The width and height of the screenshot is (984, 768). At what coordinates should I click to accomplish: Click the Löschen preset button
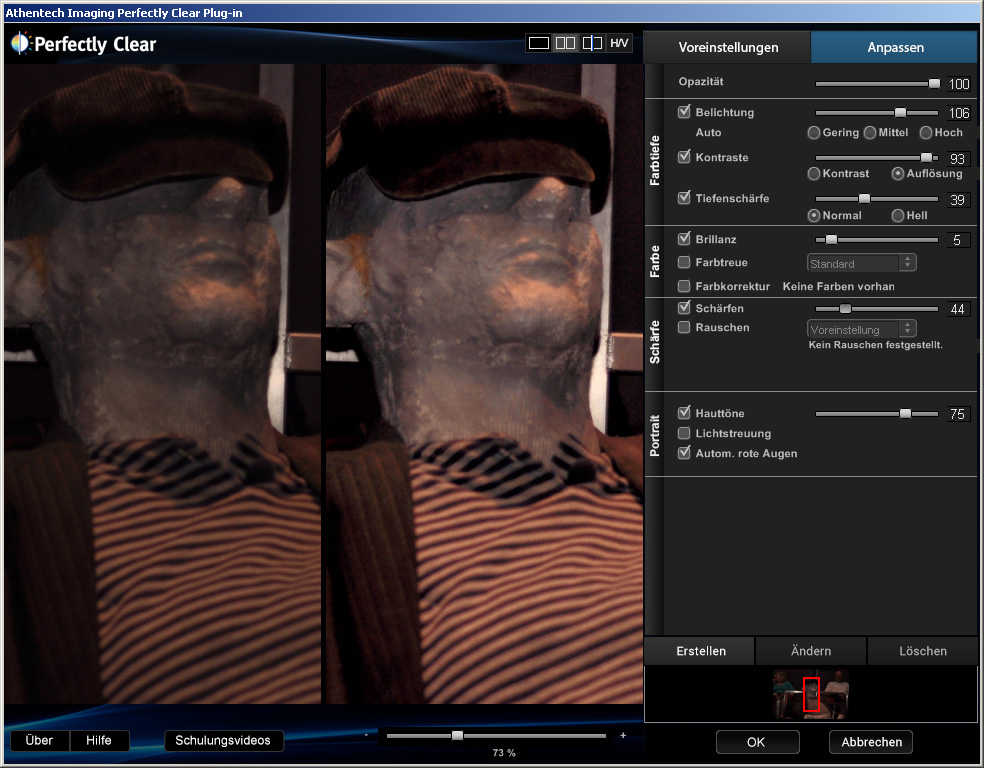pyautogui.click(x=922, y=651)
